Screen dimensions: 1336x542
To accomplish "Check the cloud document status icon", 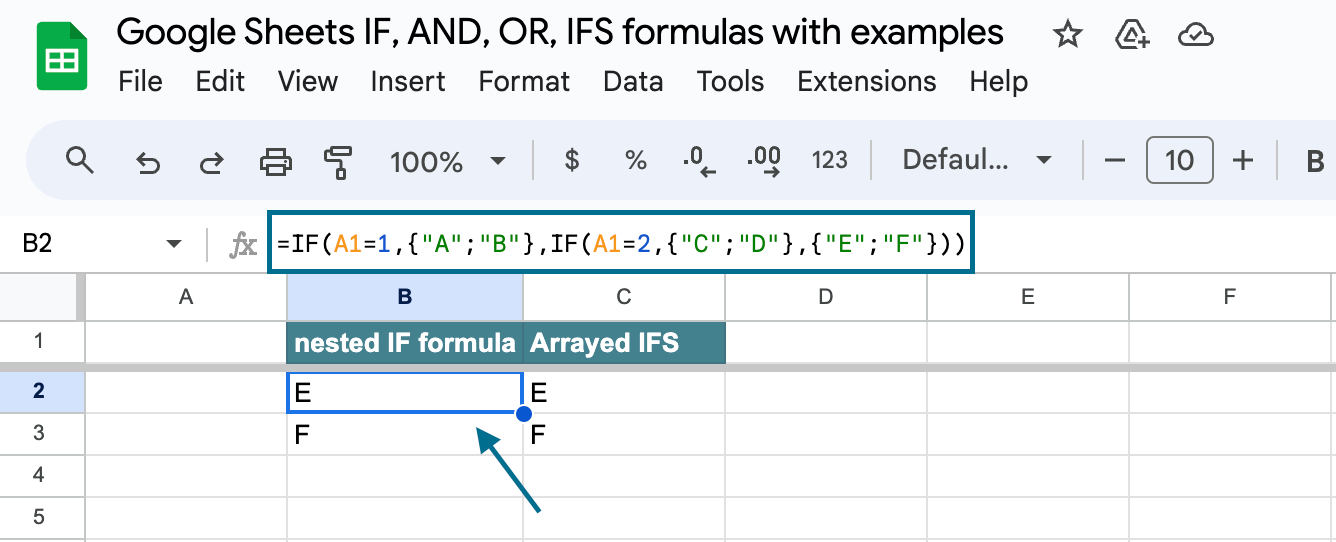I will point(1195,37).
